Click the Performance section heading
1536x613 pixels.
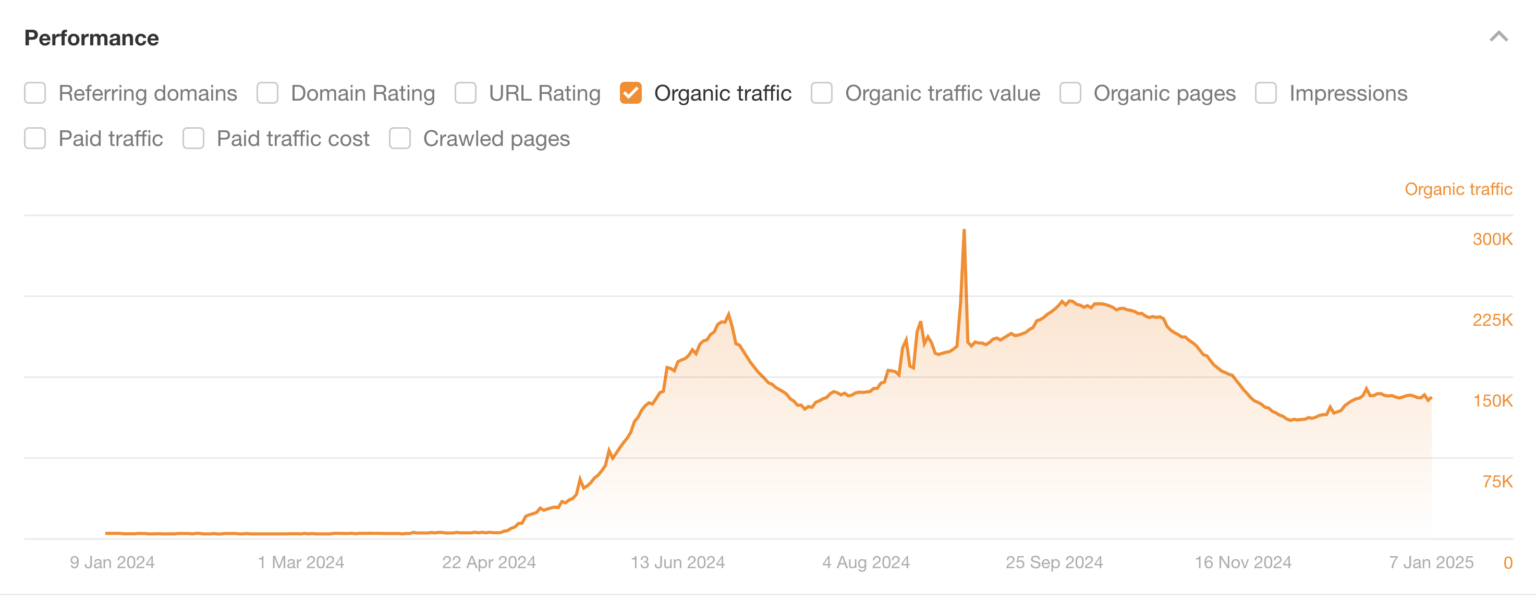click(x=91, y=38)
